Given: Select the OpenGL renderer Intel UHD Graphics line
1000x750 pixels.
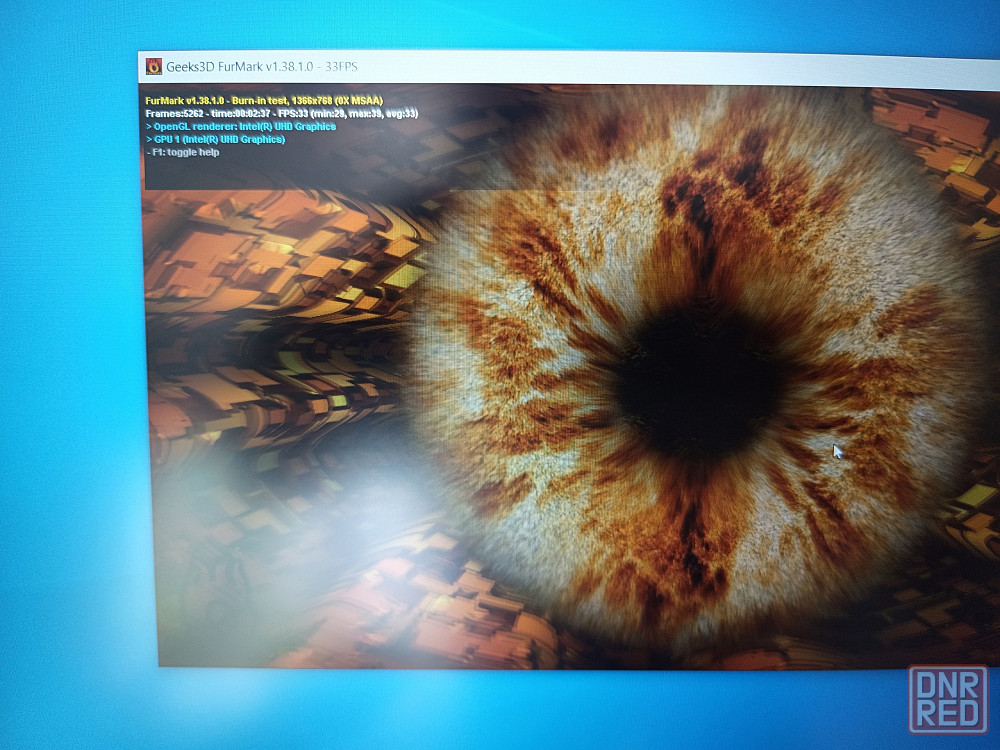Looking at the screenshot, I should [x=240, y=126].
